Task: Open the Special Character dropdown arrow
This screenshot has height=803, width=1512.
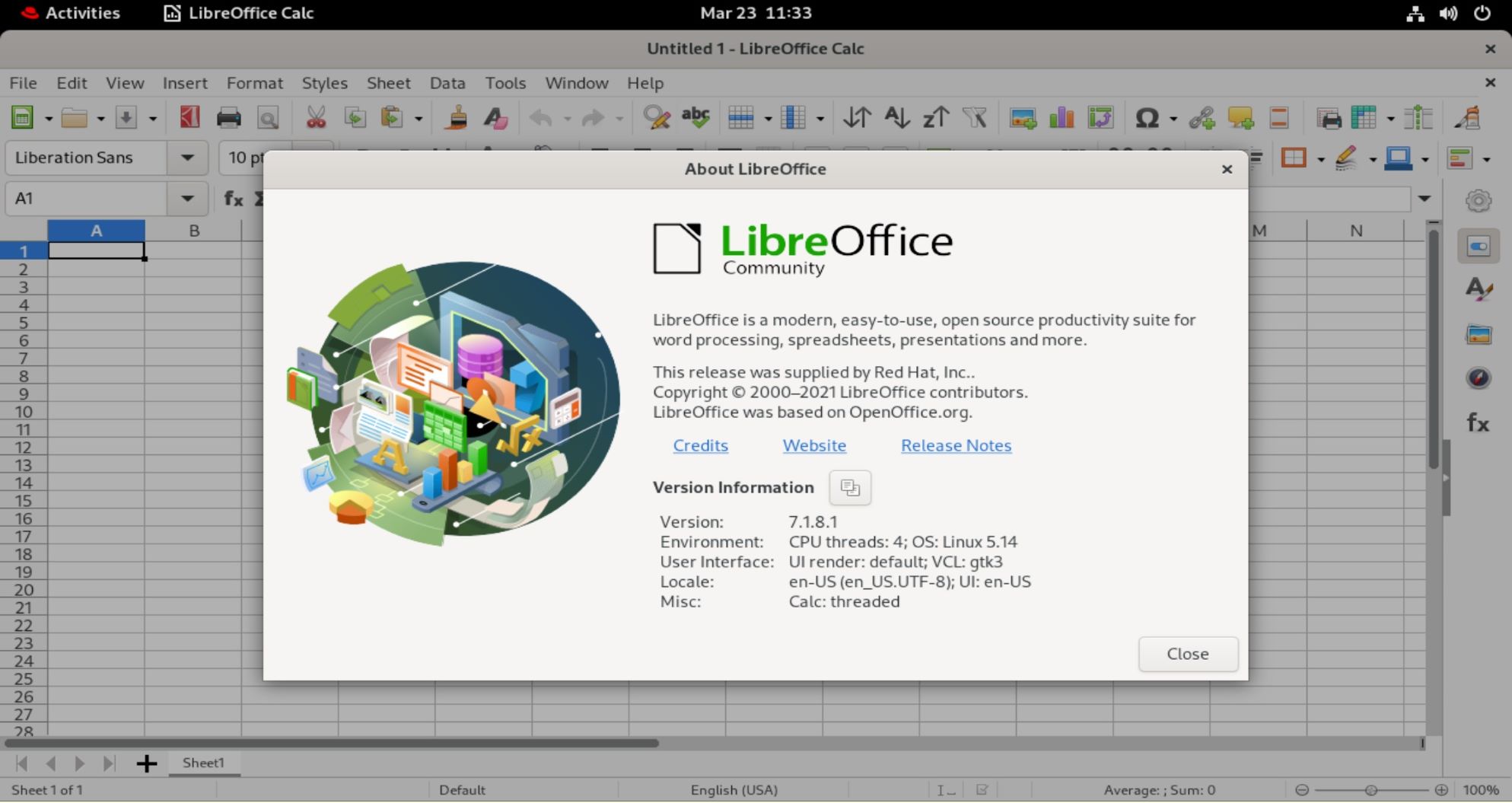Action: click(1173, 119)
